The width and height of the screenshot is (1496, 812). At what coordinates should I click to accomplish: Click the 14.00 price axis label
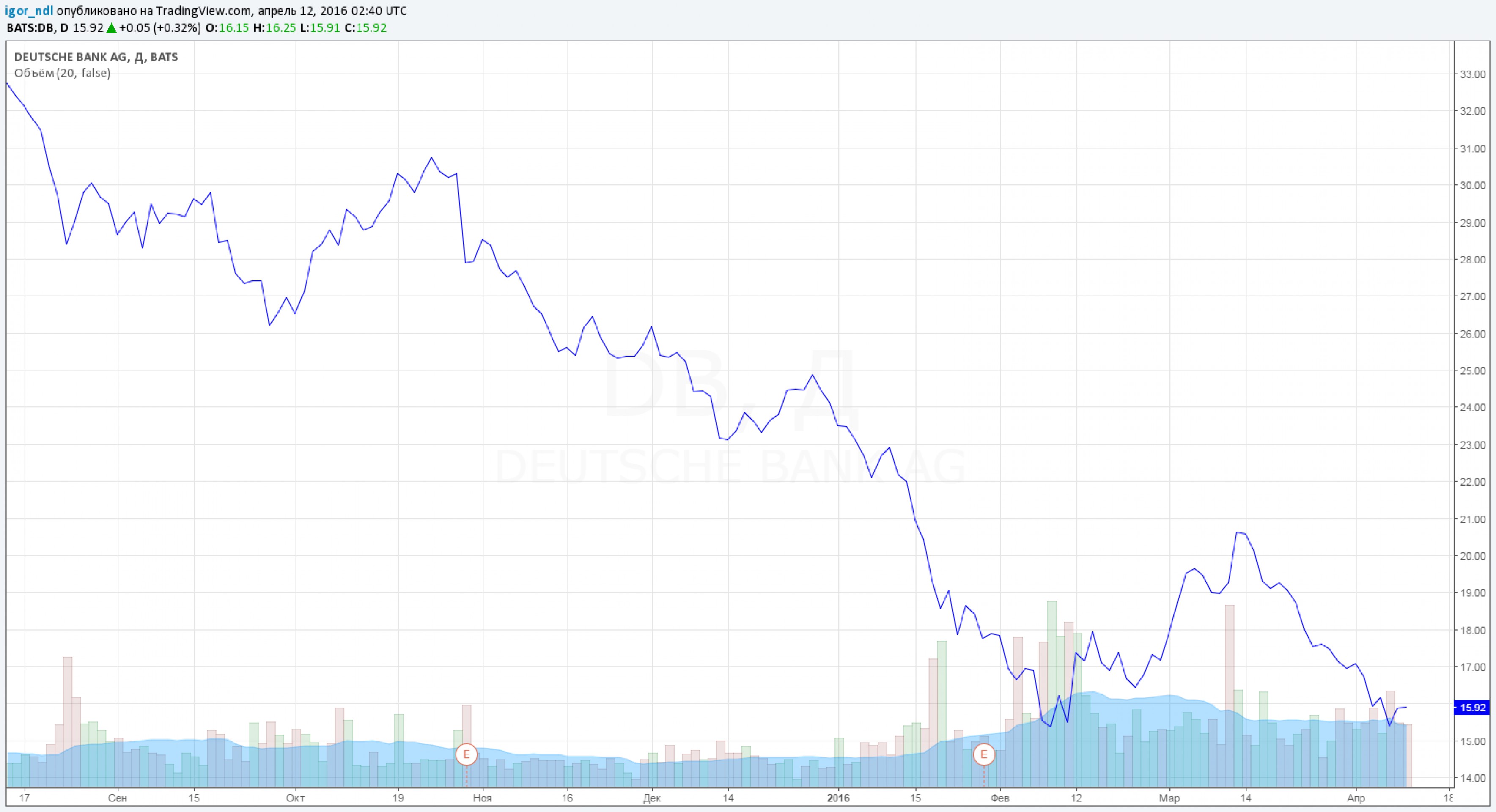click(1472, 778)
